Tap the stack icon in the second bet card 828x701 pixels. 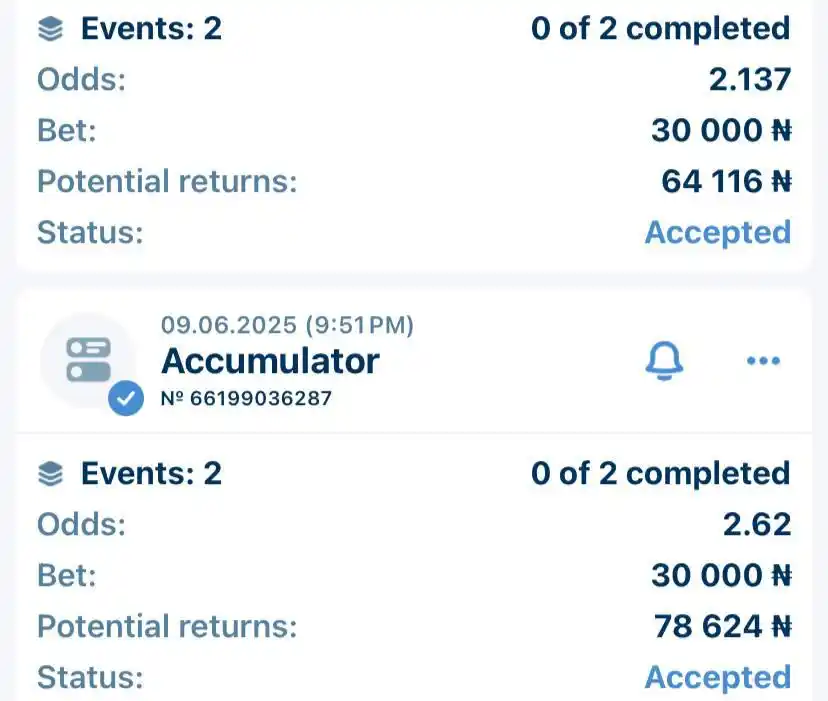pos(51,474)
